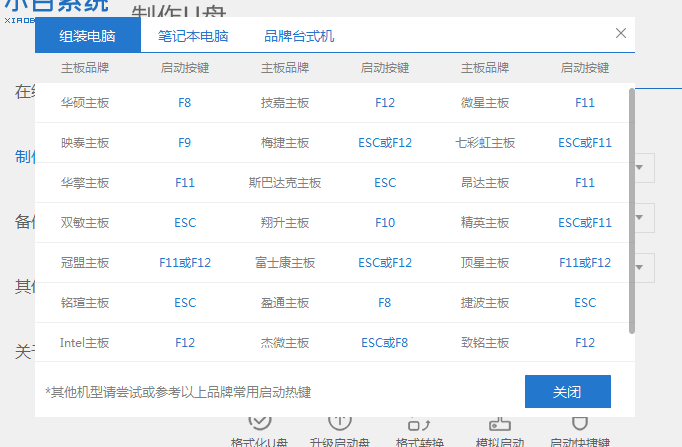Click the 杰微主板 ESC或F8 hotkey
The image size is (682, 447).
(385, 343)
